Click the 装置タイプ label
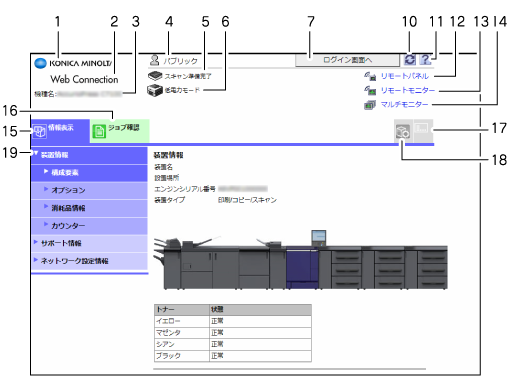510x389 pixels. (169, 200)
